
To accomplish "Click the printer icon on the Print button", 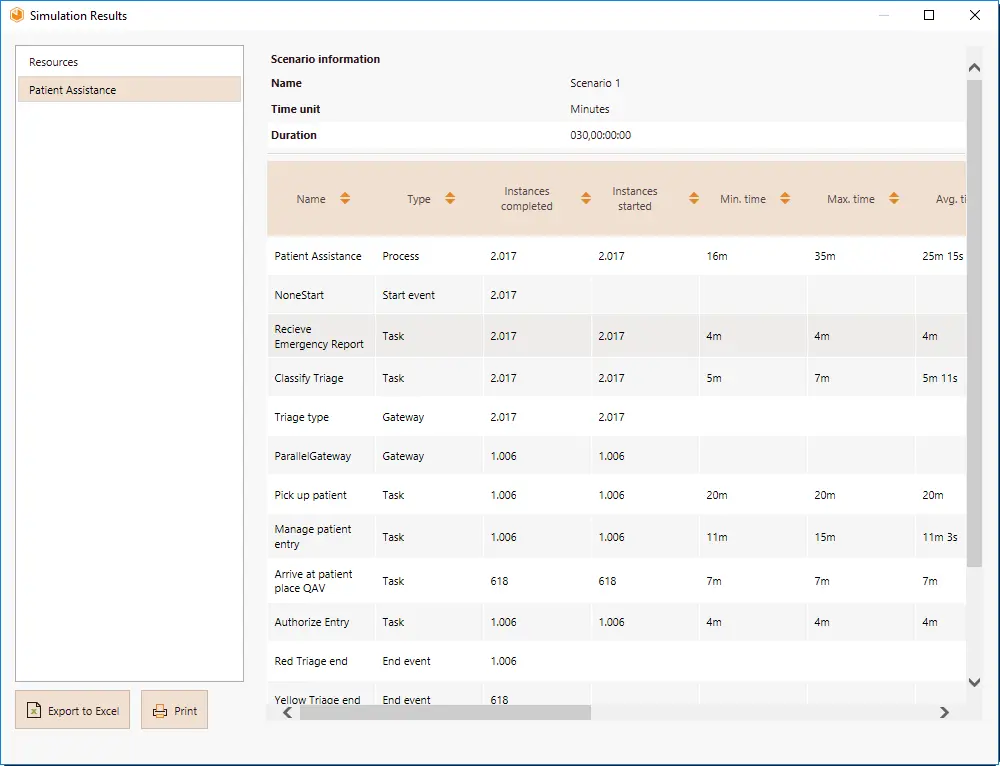I will coord(160,711).
